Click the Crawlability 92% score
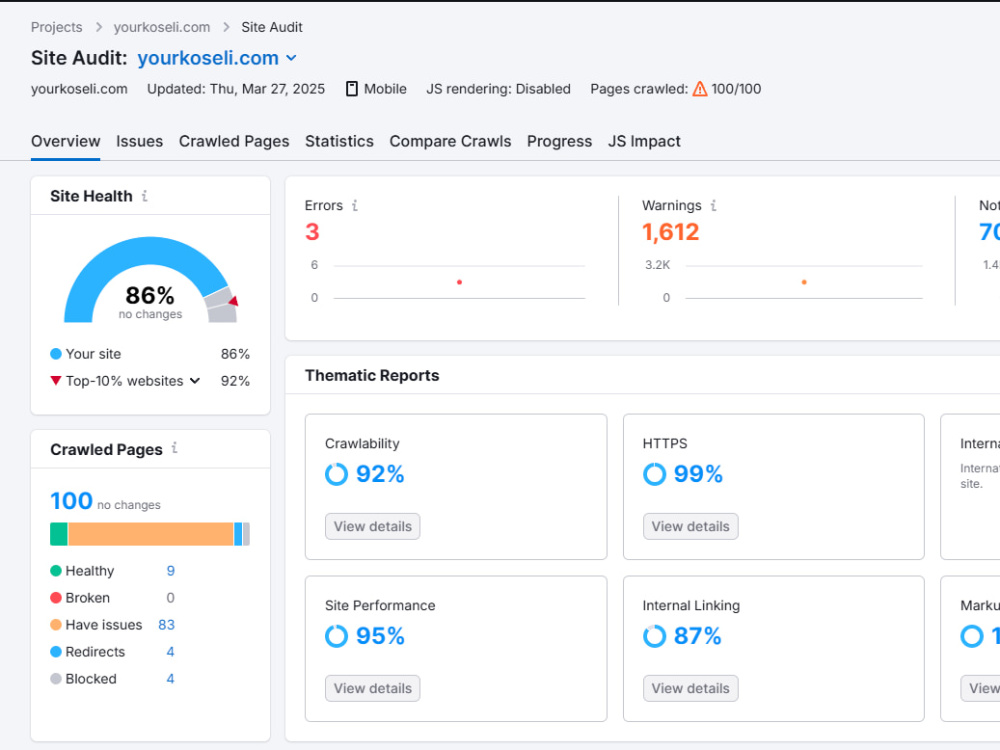This screenshot has width=1000, height=750. [x=380, y=474]
